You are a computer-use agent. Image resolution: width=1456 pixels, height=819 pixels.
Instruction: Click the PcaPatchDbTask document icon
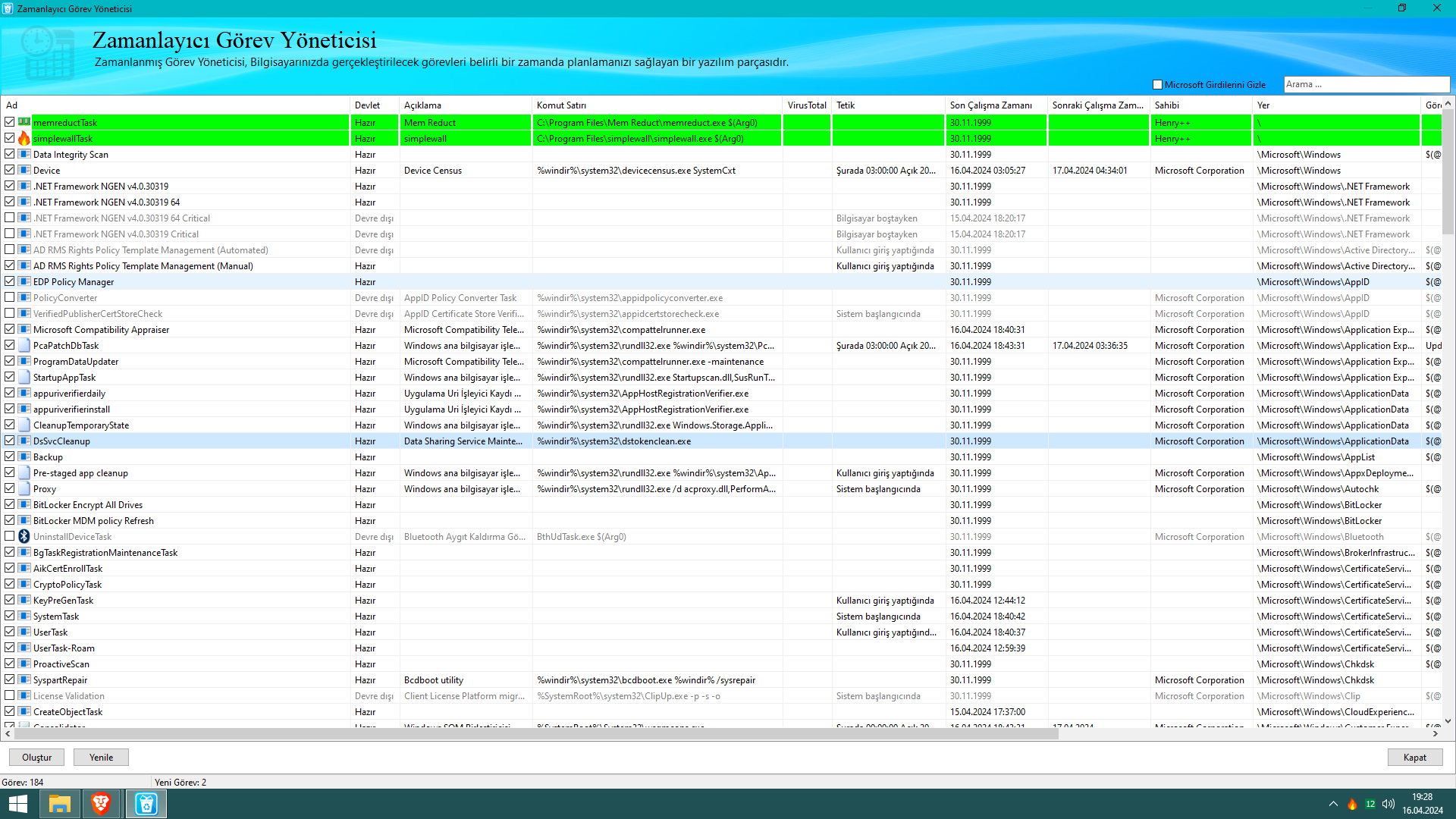(x=24, y=345)
